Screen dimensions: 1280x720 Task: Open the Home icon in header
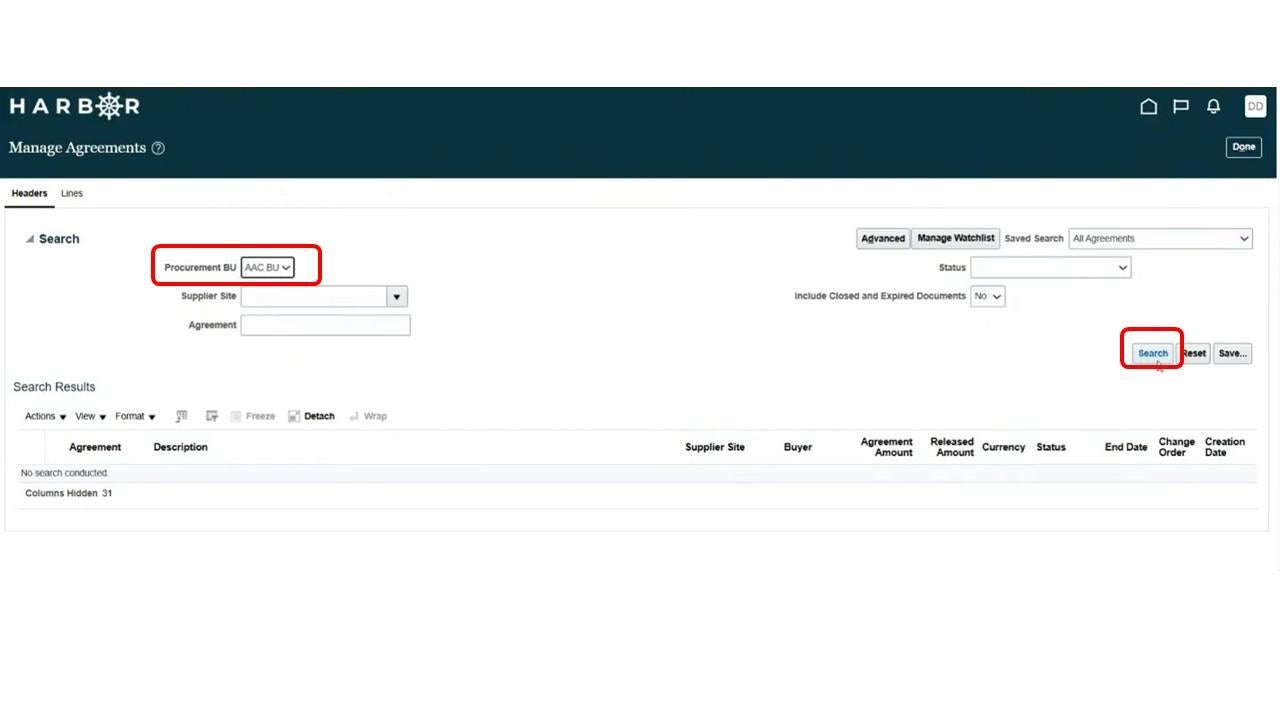1148,106
